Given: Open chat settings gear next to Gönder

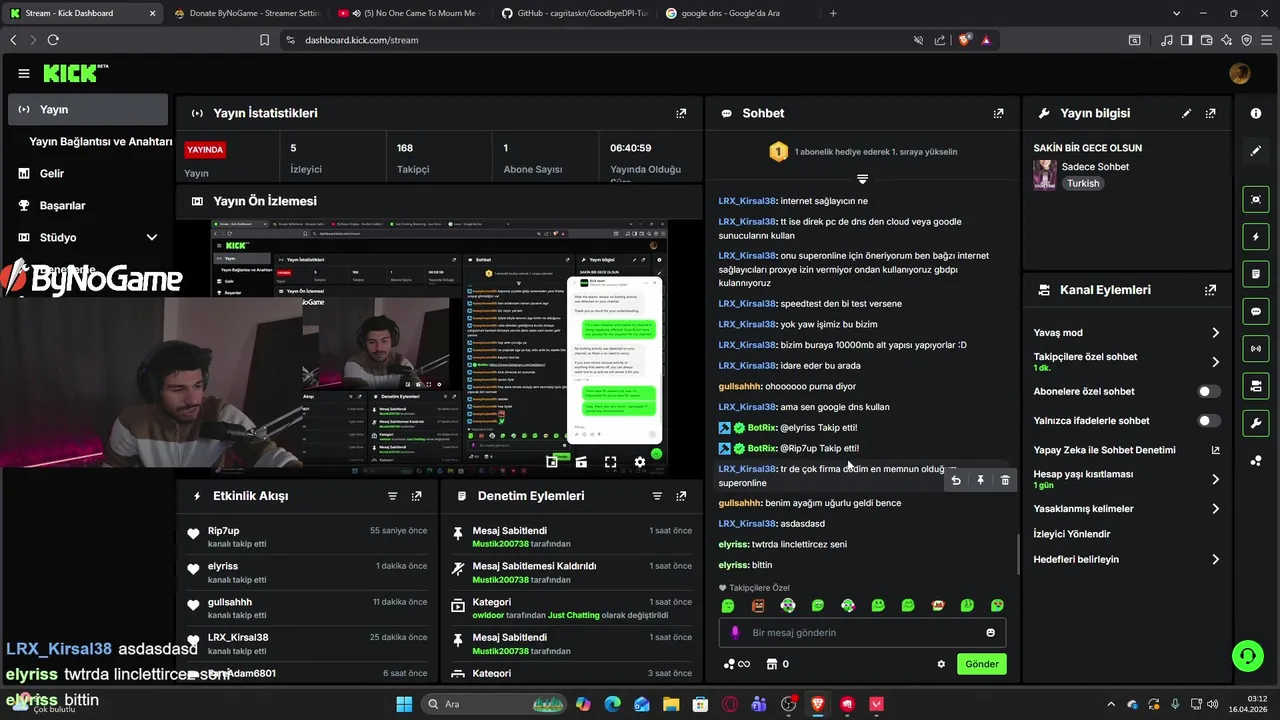Looking at the screenshot, I should (x=941, y=664).
